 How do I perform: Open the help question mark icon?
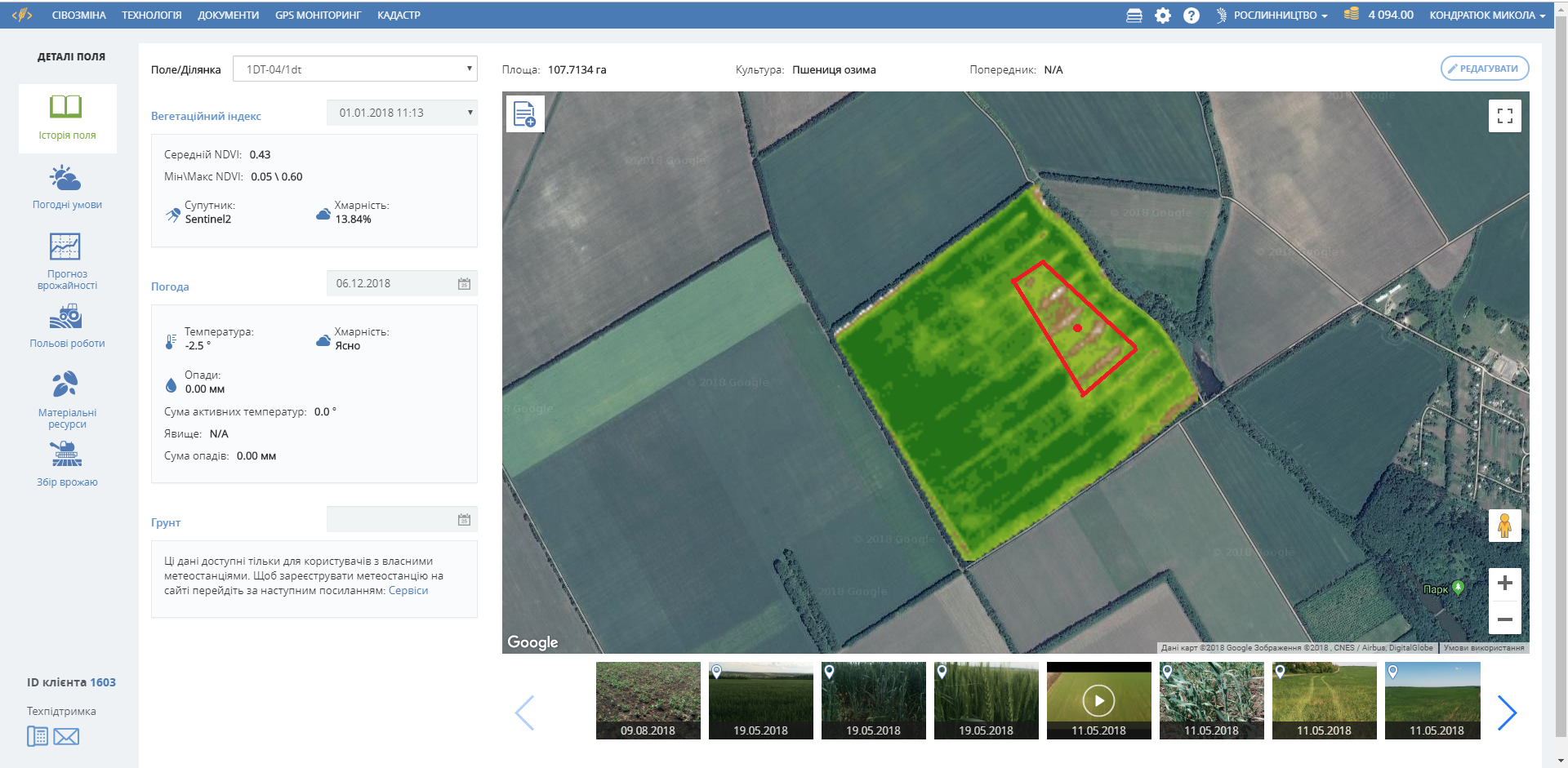click(1192, 16)
